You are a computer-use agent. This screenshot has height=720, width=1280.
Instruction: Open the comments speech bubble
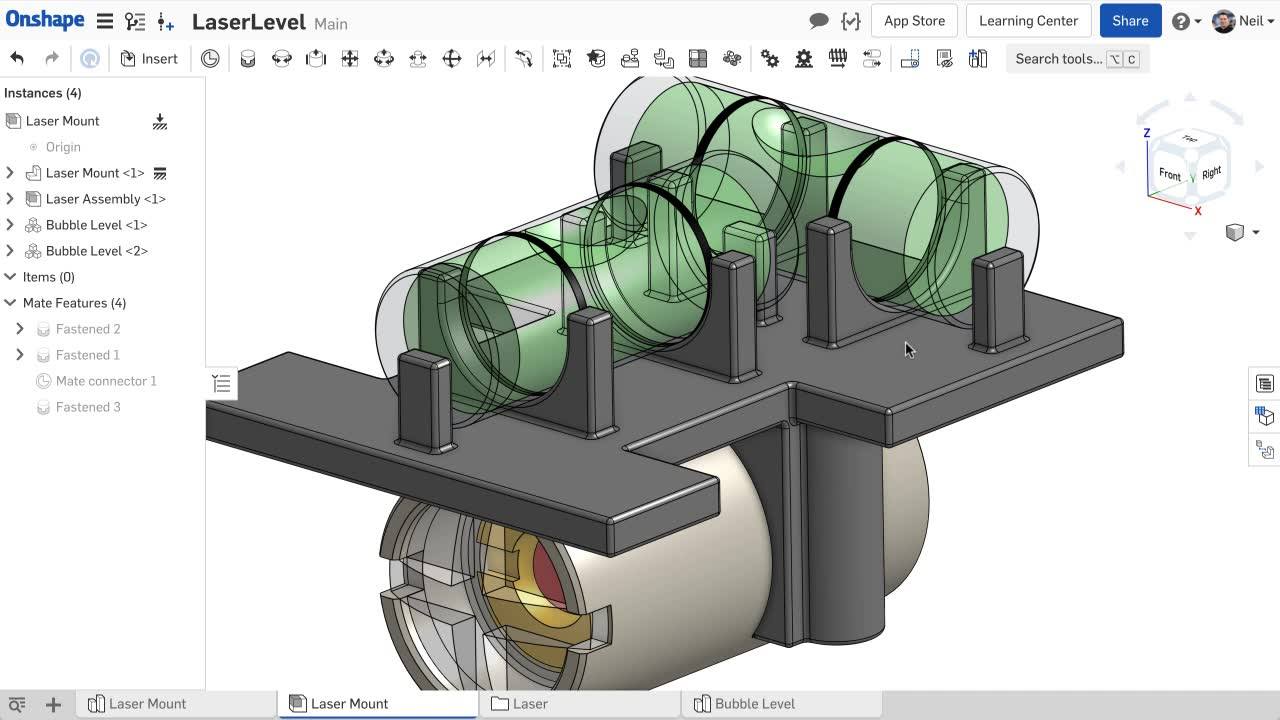pos(819,21)
